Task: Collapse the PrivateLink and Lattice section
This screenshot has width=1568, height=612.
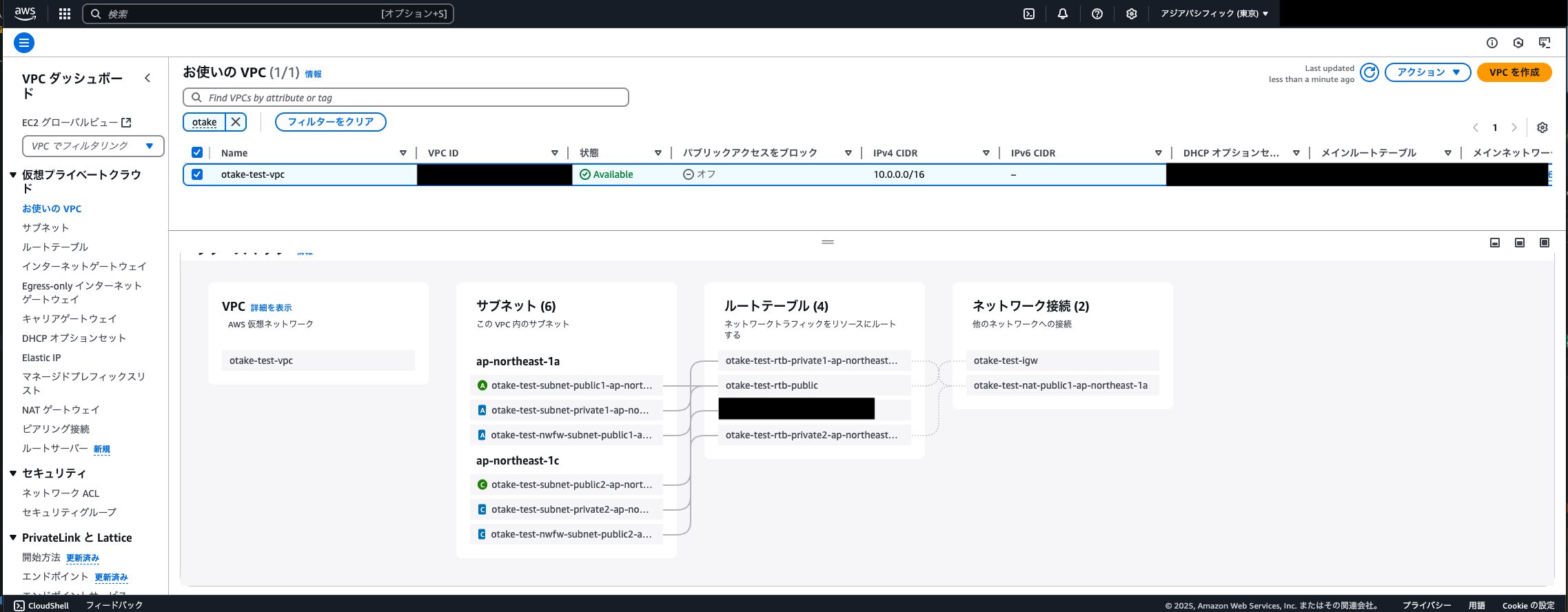Action: point(13,538)
